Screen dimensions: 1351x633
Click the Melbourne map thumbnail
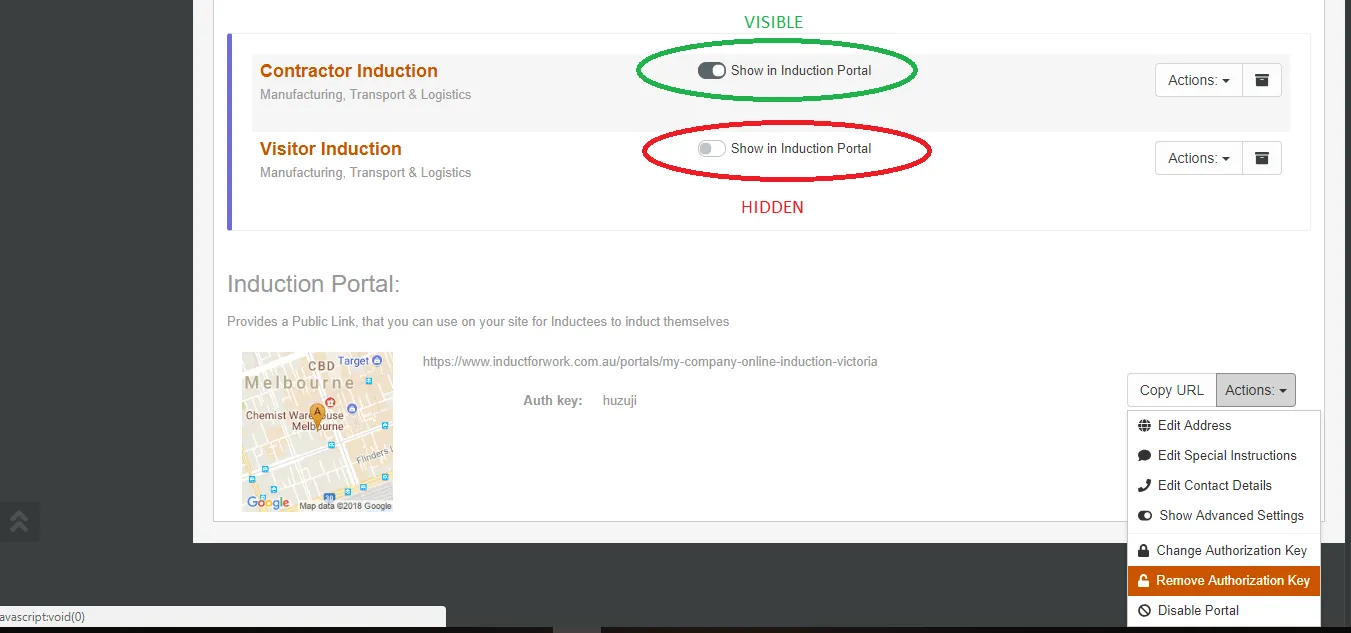pos(317,432)
